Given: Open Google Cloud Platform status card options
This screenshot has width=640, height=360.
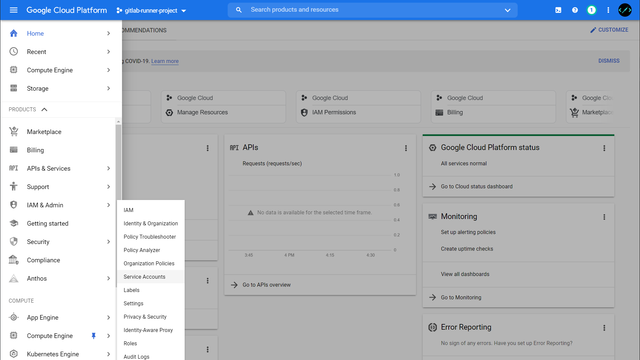Looking at the screenshot, I should (x=604, y=148).
